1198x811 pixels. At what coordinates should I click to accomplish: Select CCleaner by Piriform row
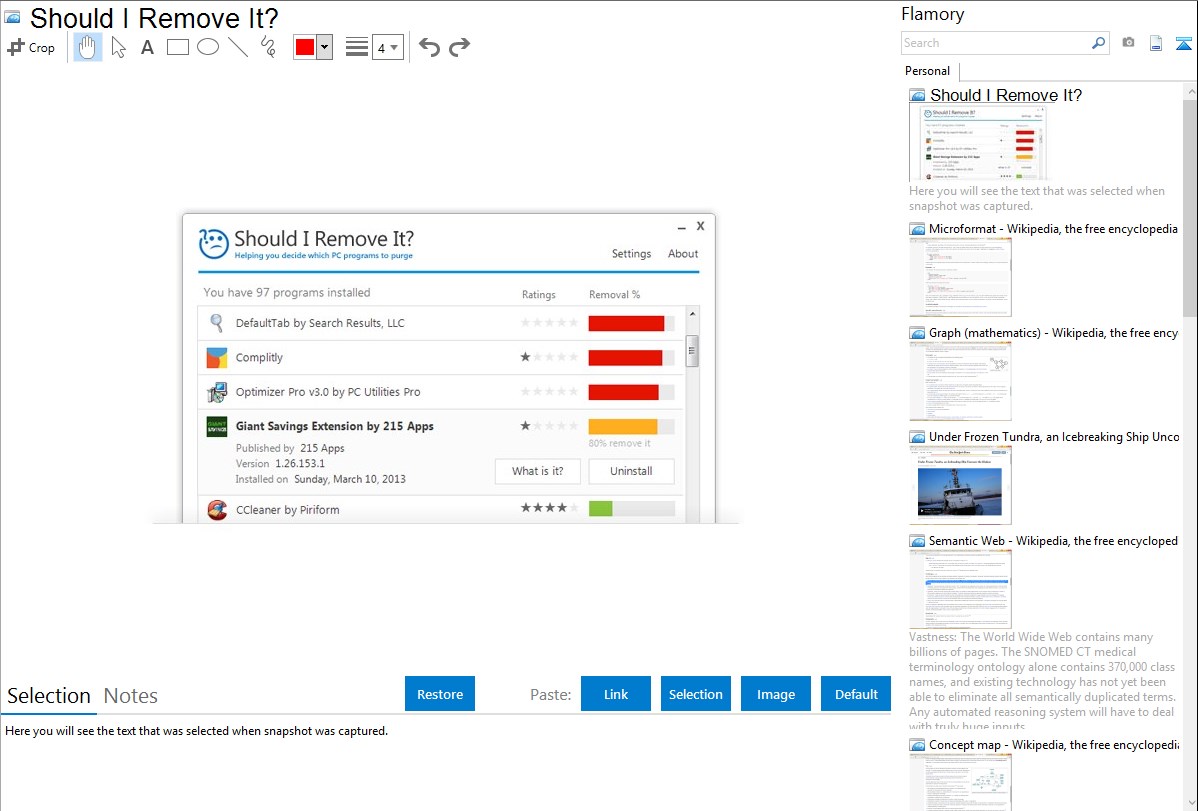pos(441,510)
